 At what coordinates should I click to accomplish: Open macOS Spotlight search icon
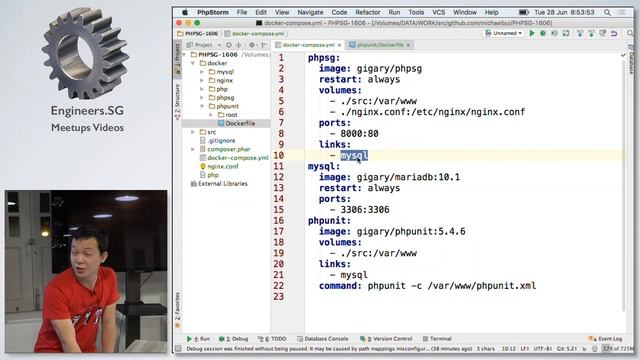click(x=607, y=12)
